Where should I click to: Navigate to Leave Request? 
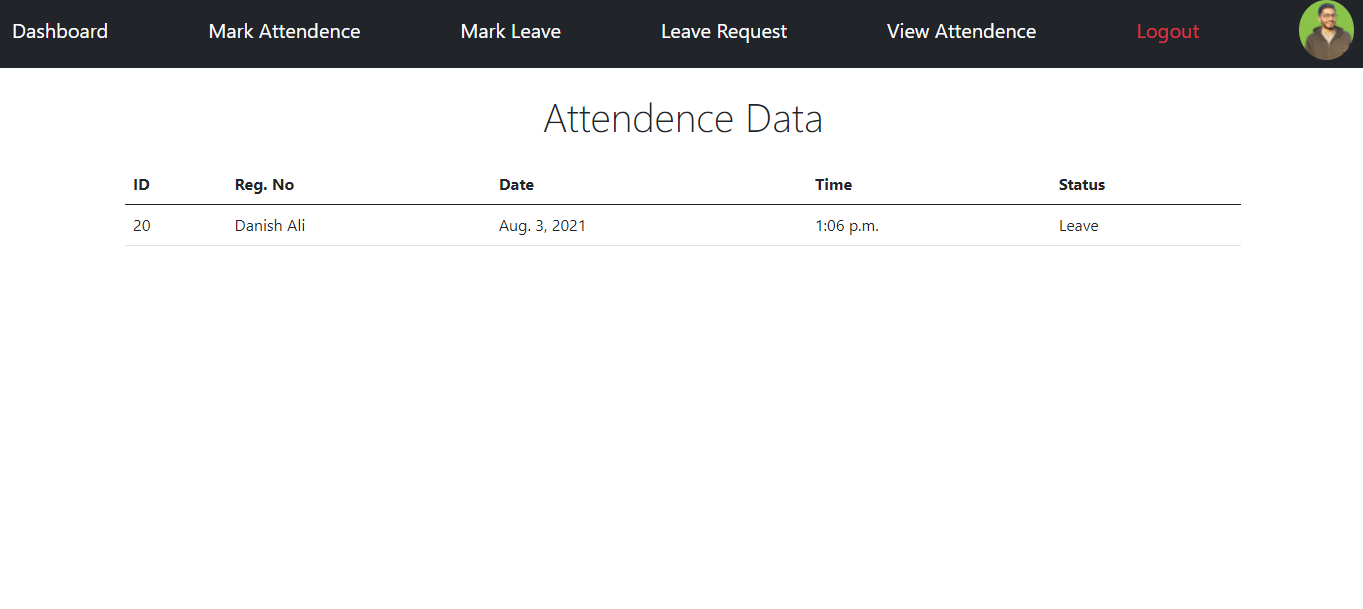[723, 31]
